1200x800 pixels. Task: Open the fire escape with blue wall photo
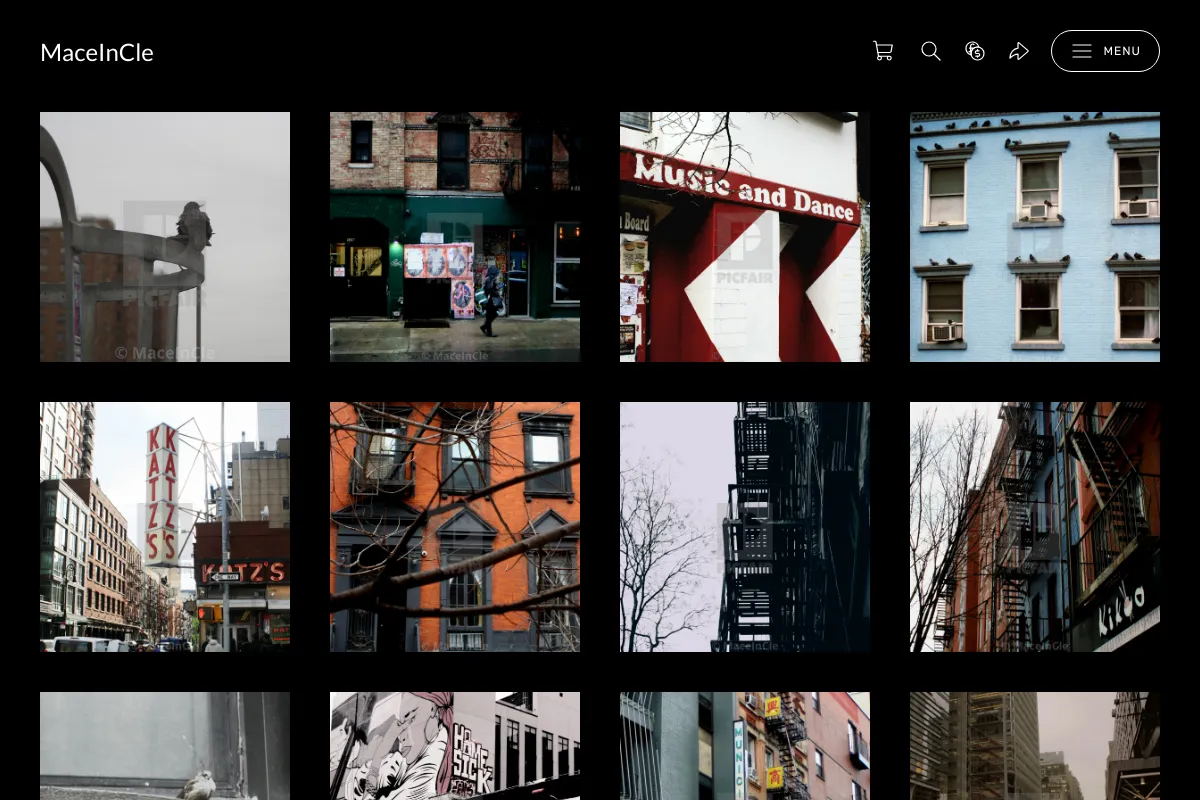coord(1035,527)
